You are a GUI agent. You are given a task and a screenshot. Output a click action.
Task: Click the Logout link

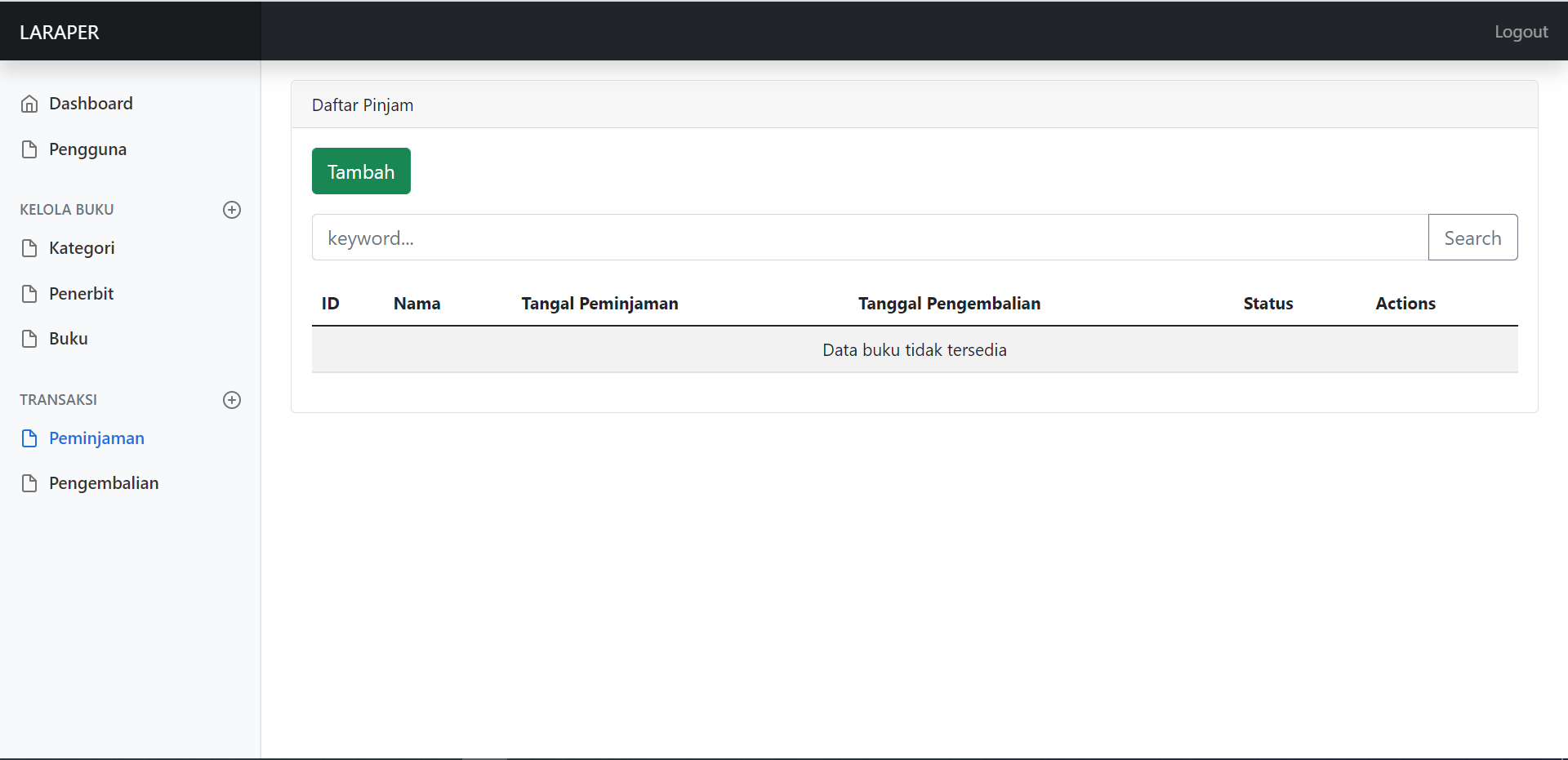[x=1521, y=31]
